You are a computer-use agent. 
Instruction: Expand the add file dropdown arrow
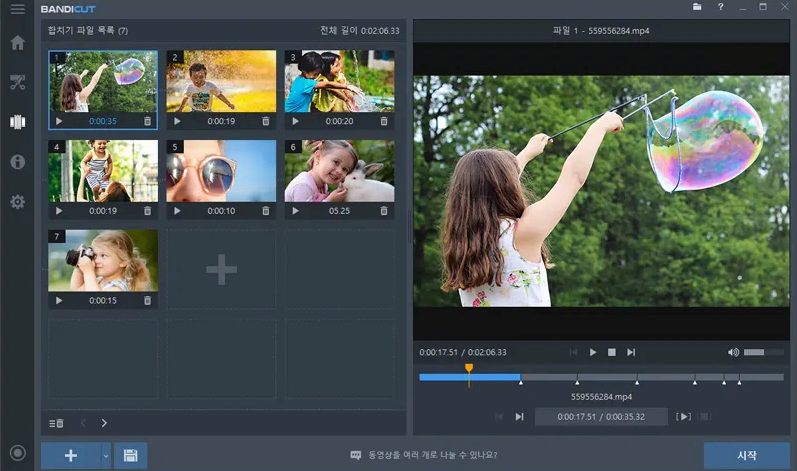pyautogui.click(x=106, y=455)
